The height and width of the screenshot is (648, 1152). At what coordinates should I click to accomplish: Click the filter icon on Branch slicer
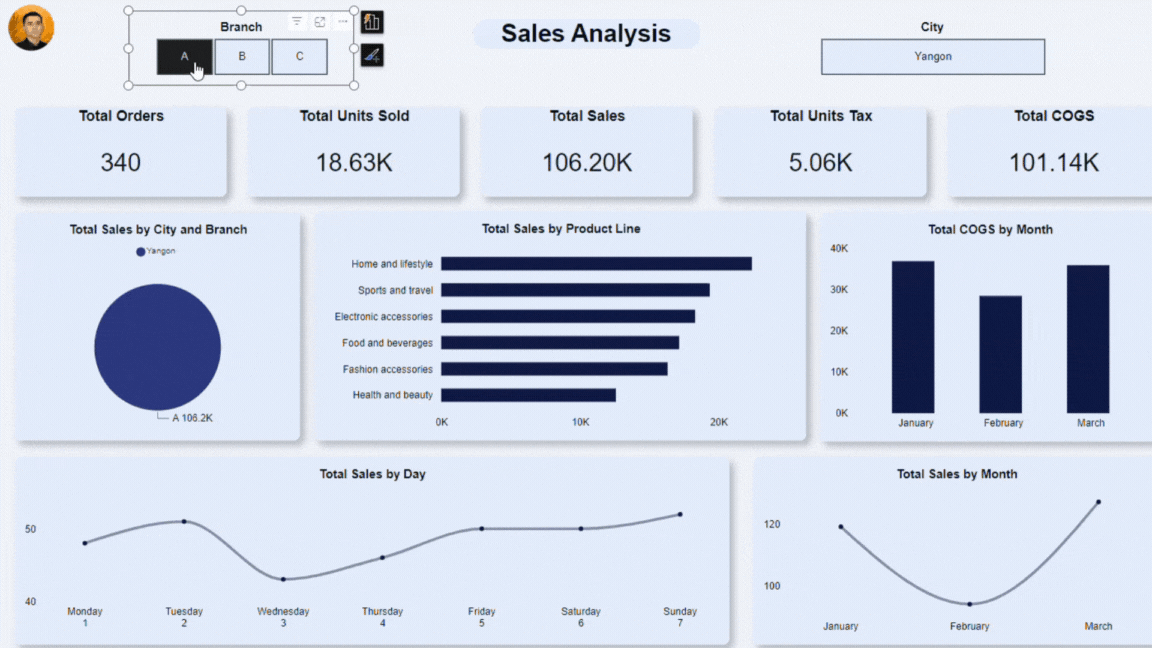tap(297, 22)
